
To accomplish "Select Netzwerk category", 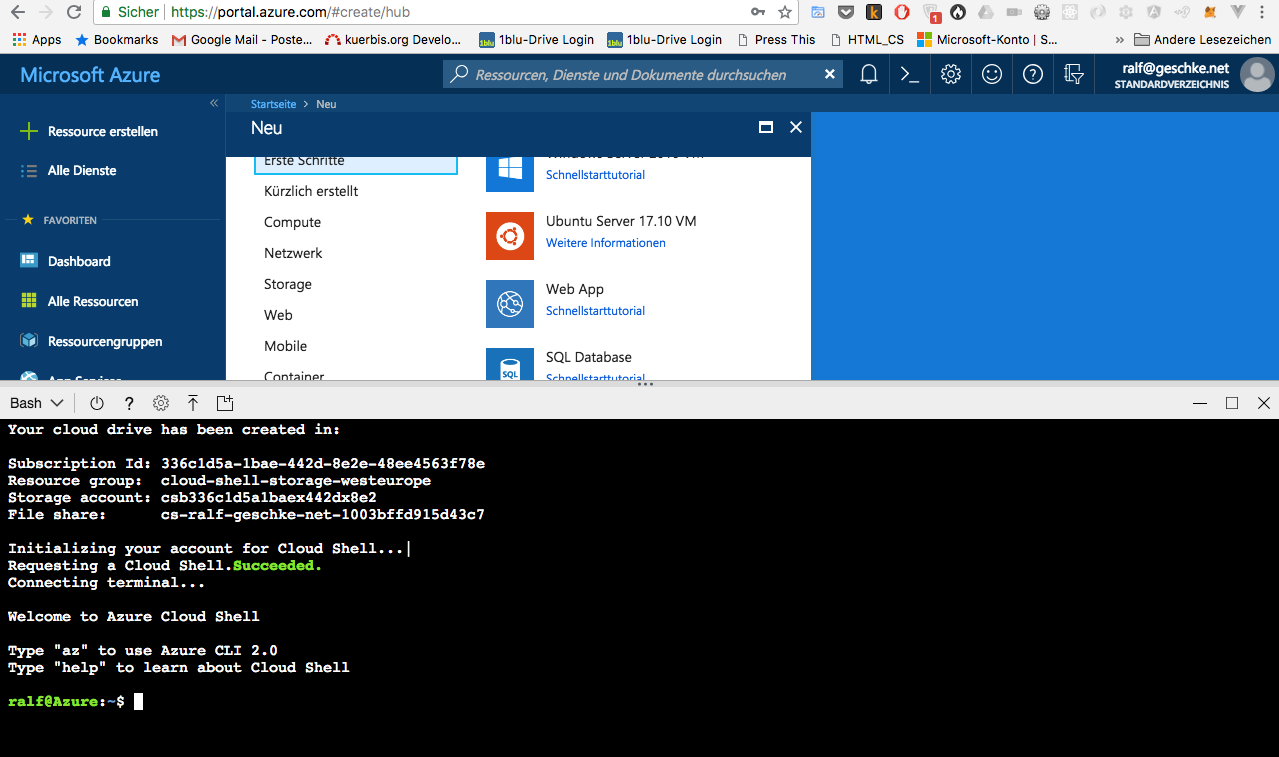I will pyautogui.click(x=293, y=253).
